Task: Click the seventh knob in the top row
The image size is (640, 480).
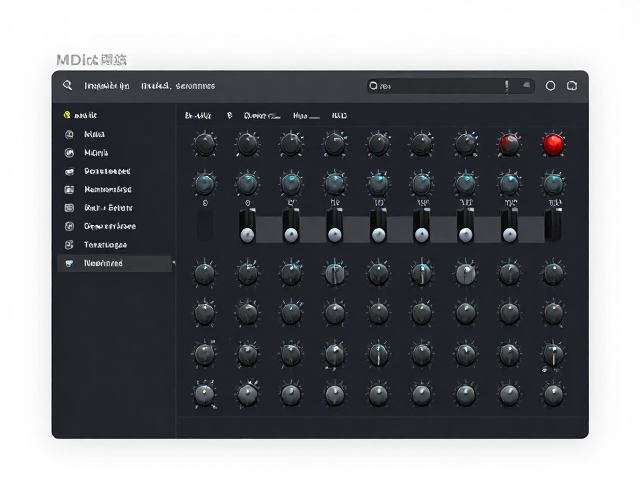Action: pos(466,144)
